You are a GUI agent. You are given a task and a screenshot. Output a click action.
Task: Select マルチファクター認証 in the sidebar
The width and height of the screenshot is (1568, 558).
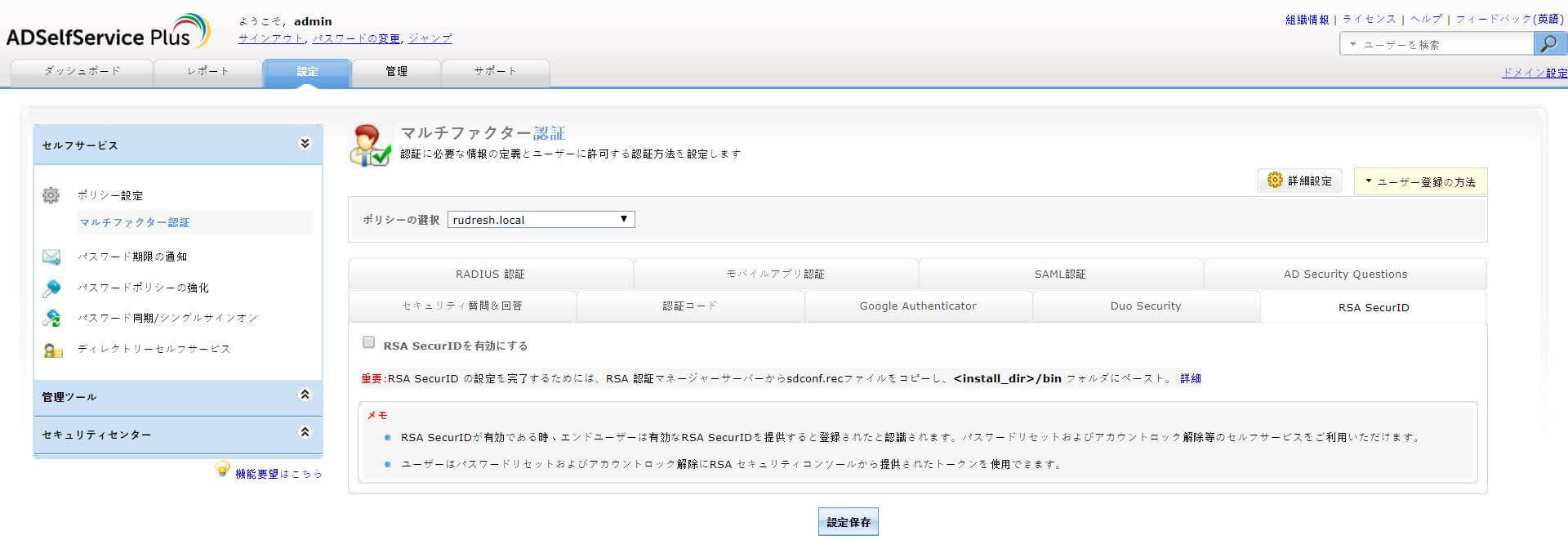tap(135, 222)
